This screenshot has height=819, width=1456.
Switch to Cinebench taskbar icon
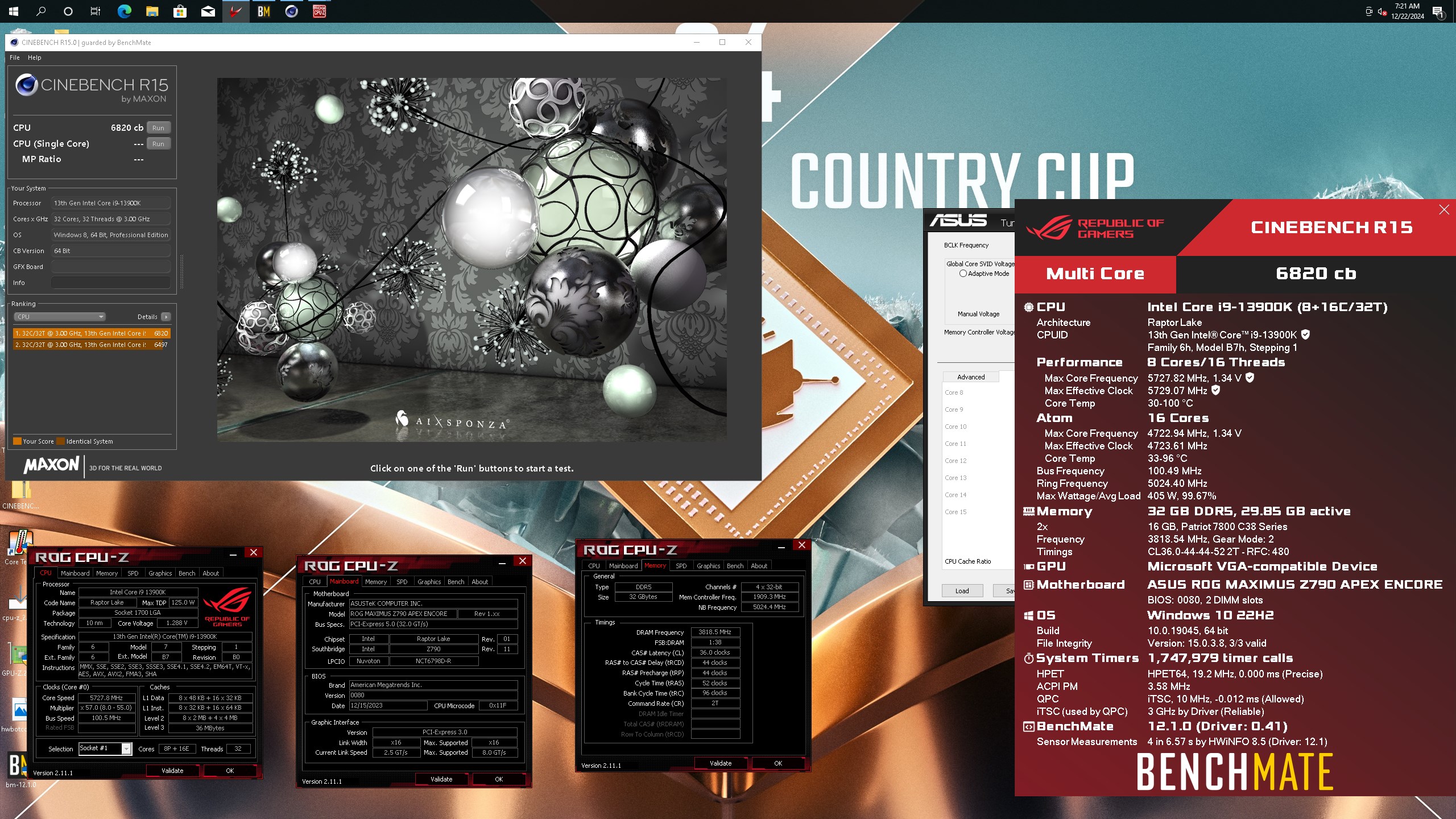click(x=291, y=11)
